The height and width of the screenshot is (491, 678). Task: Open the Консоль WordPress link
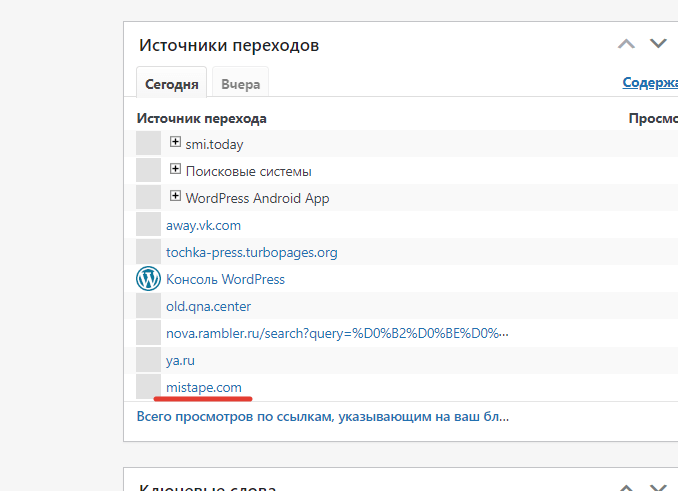tap(225, 279)
